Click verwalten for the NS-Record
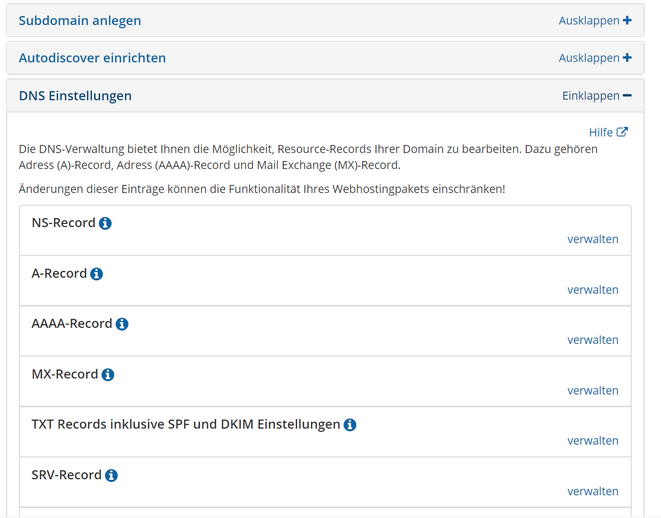Viewport: 661px width, 518px height. 593,239
